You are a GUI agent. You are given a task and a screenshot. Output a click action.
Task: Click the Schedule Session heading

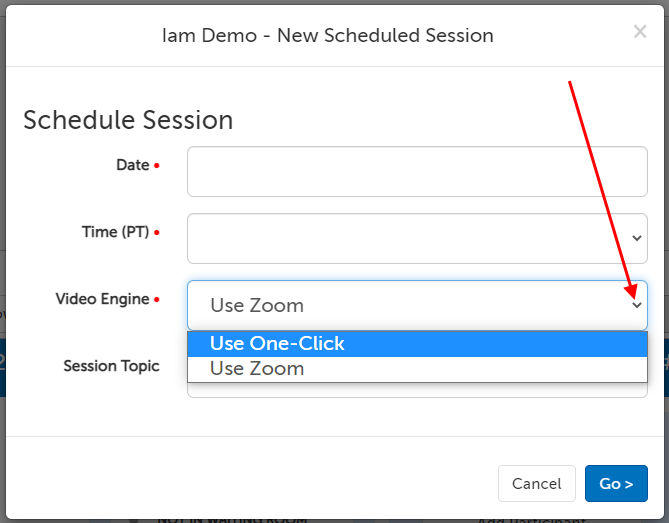click(x=128, y=120)
